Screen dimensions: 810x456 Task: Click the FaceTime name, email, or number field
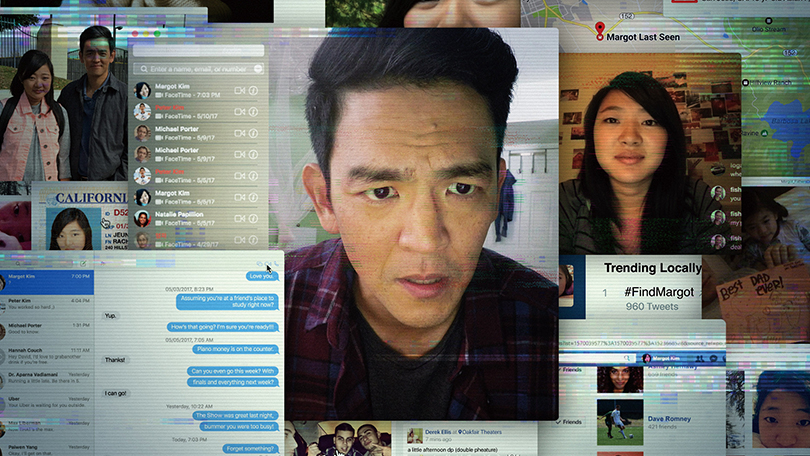(x=198, y=69)
